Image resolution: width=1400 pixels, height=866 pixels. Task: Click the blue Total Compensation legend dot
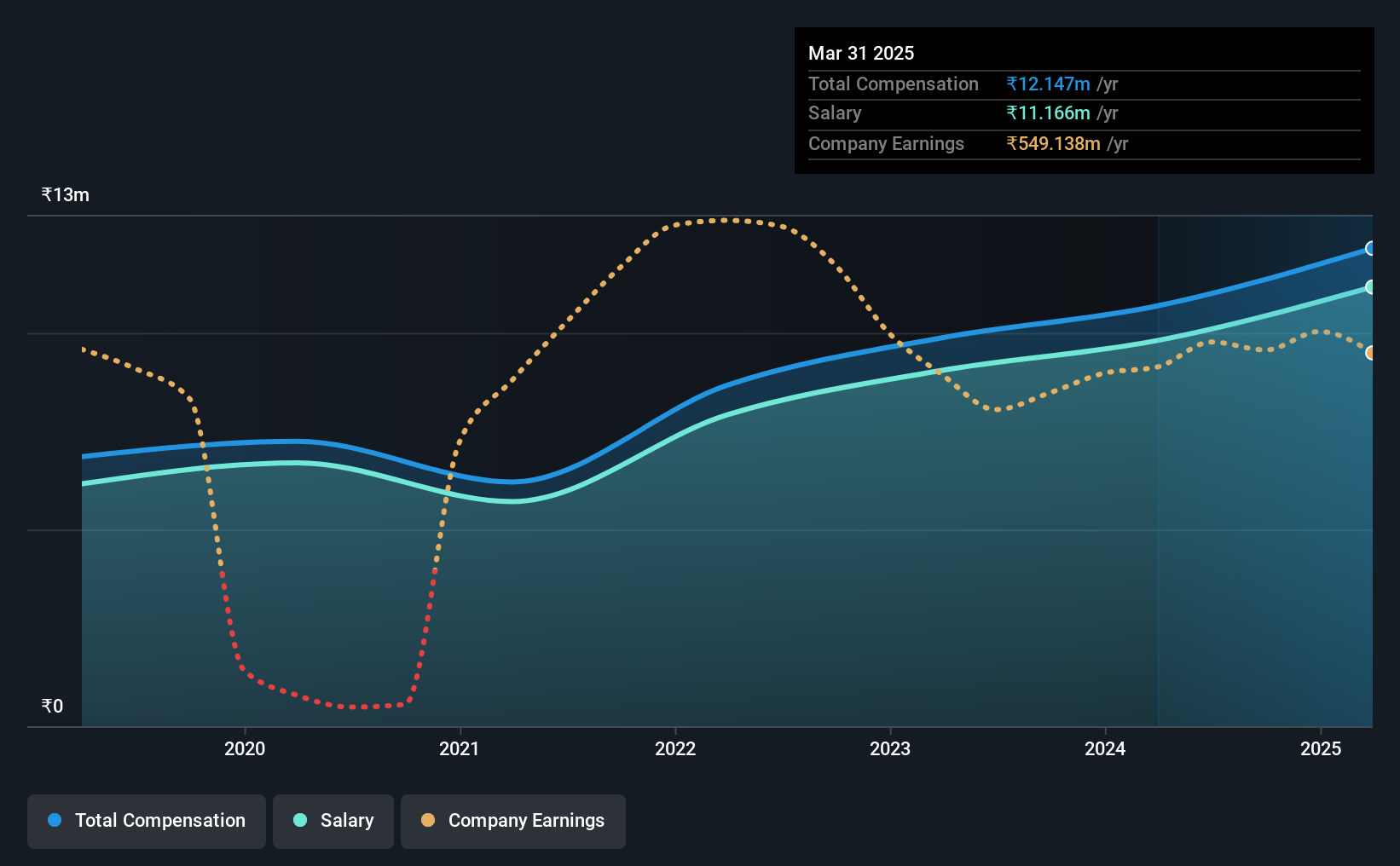coord(55,820)
